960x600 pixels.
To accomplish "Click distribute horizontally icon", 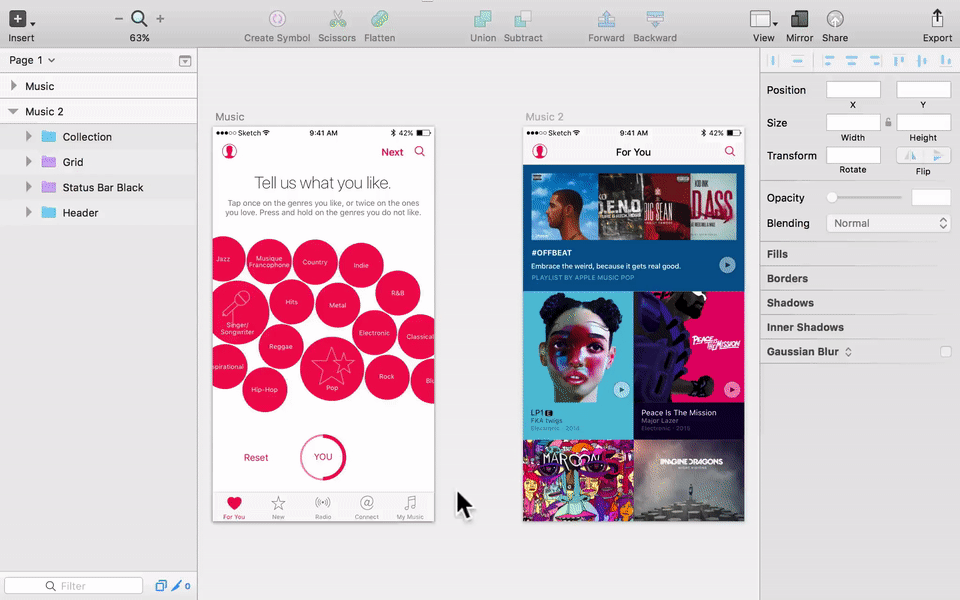I will click(x=773, y=61).
